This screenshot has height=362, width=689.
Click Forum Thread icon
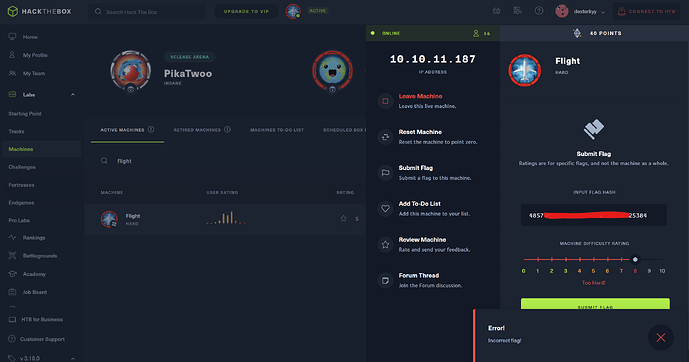coord(385,280)
